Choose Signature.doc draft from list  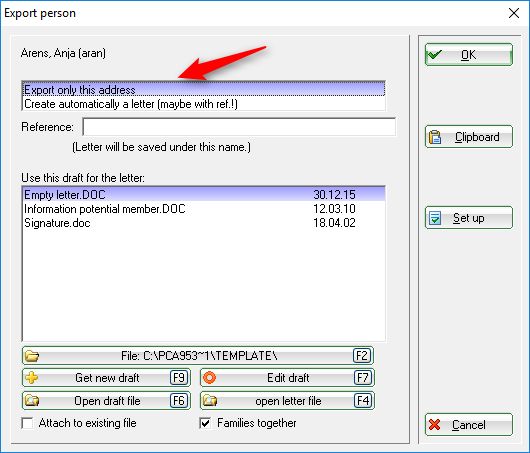pyautogui.click(x=204, y=223)
